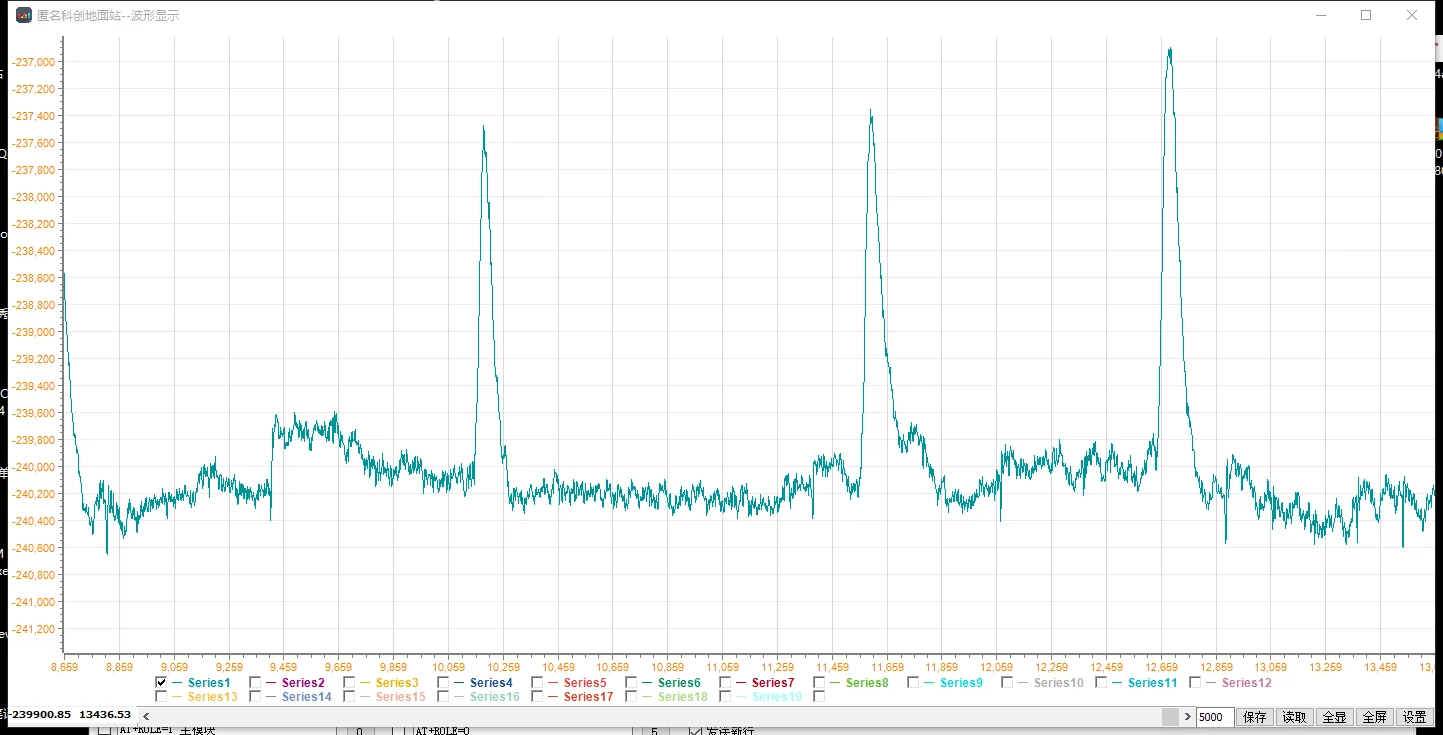Toggle the Series15 checkbox
The height and width of the screenshot is (735, 1443).
click(x=350, y=697)
